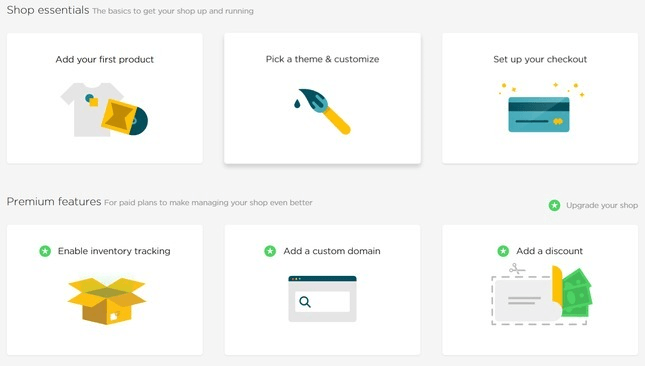The height and width of the screenshot is (366, 645).
Task: Click the Premium features heading
Action: point(54,202)
